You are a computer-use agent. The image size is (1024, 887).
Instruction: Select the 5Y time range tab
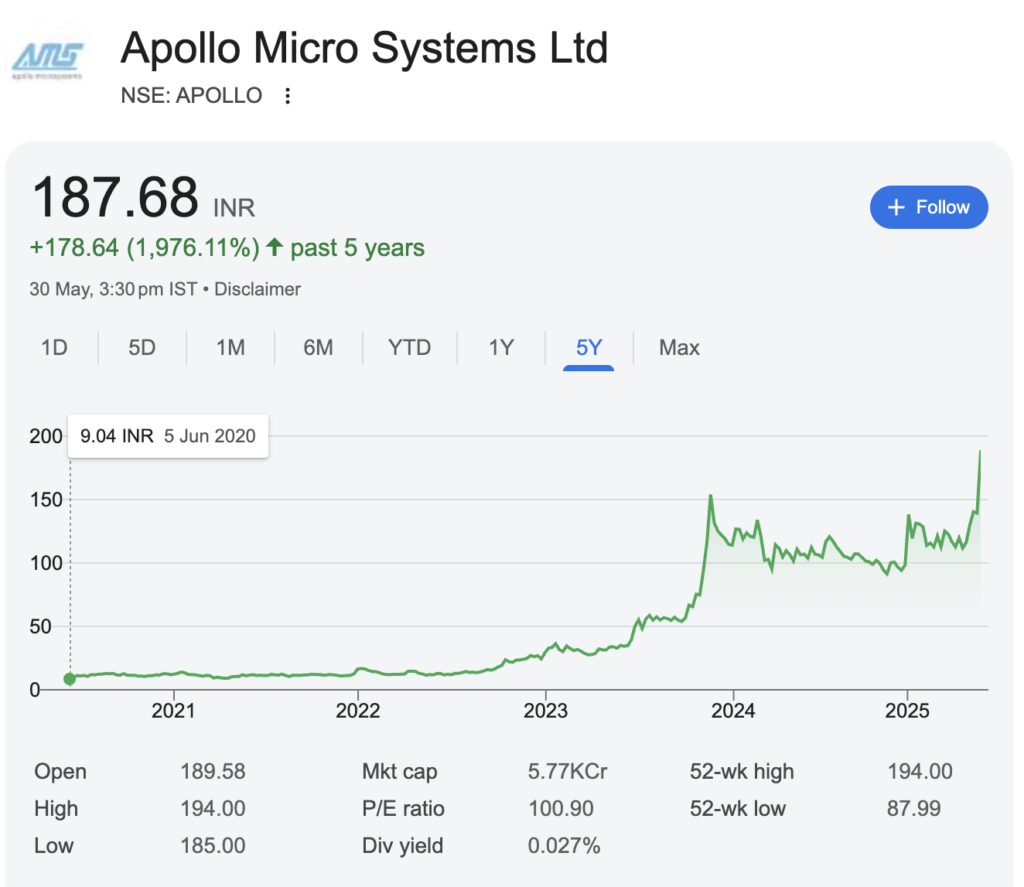[588, 347]
